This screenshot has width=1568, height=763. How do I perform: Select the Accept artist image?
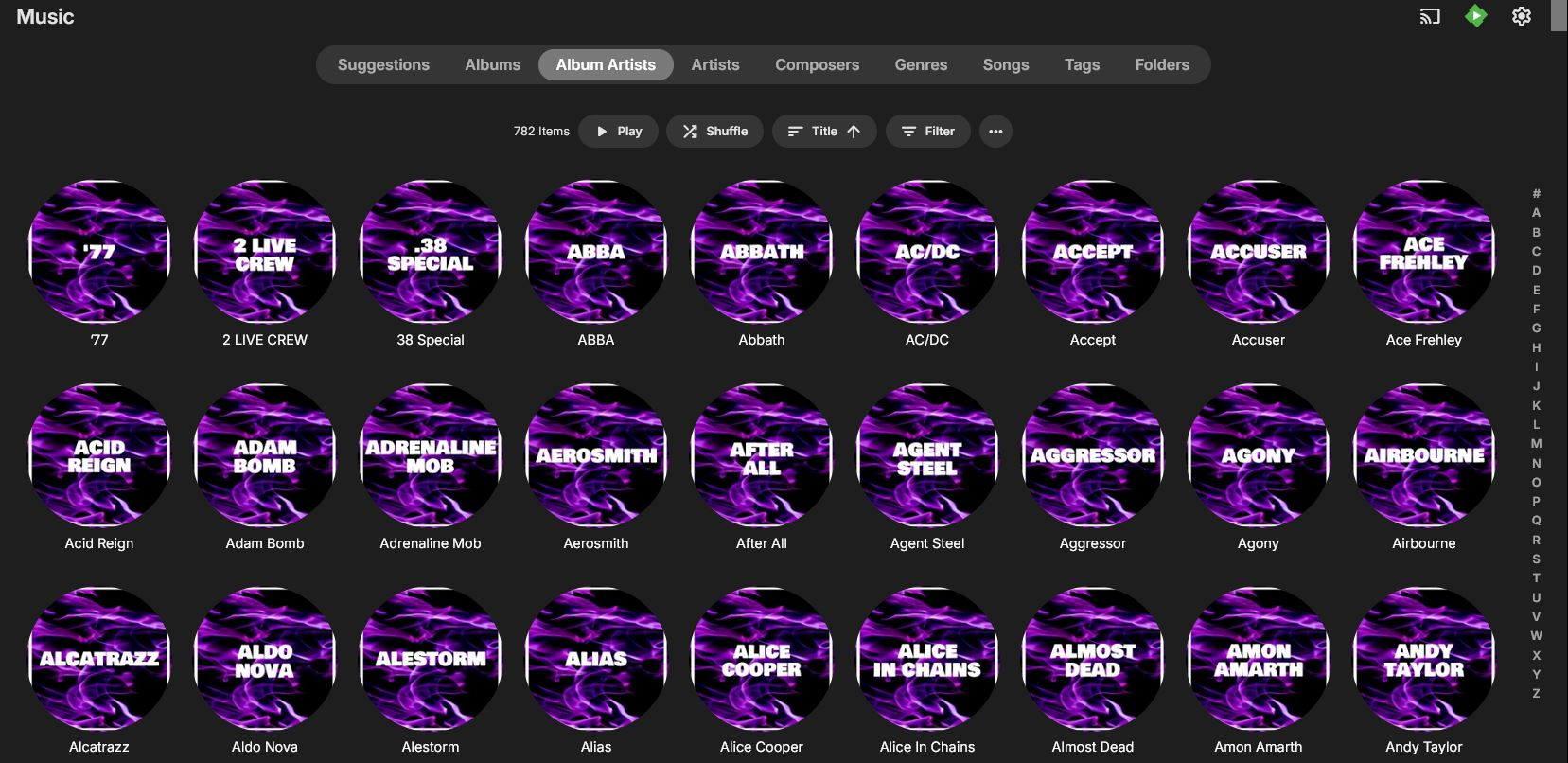point(1093,252)
